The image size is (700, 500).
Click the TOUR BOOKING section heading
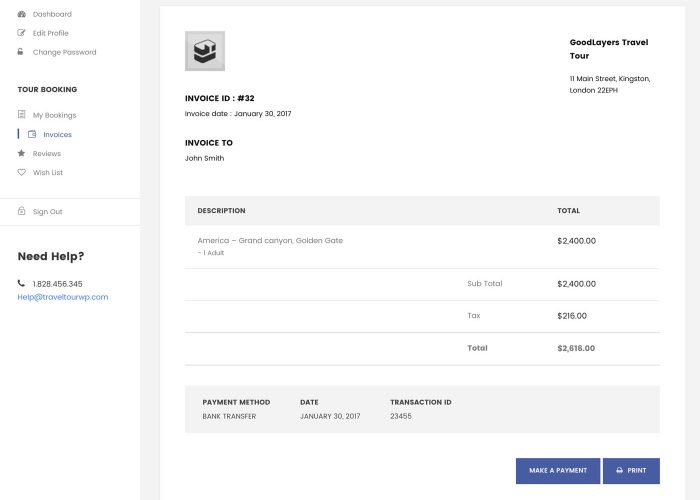tap(47, 89)
